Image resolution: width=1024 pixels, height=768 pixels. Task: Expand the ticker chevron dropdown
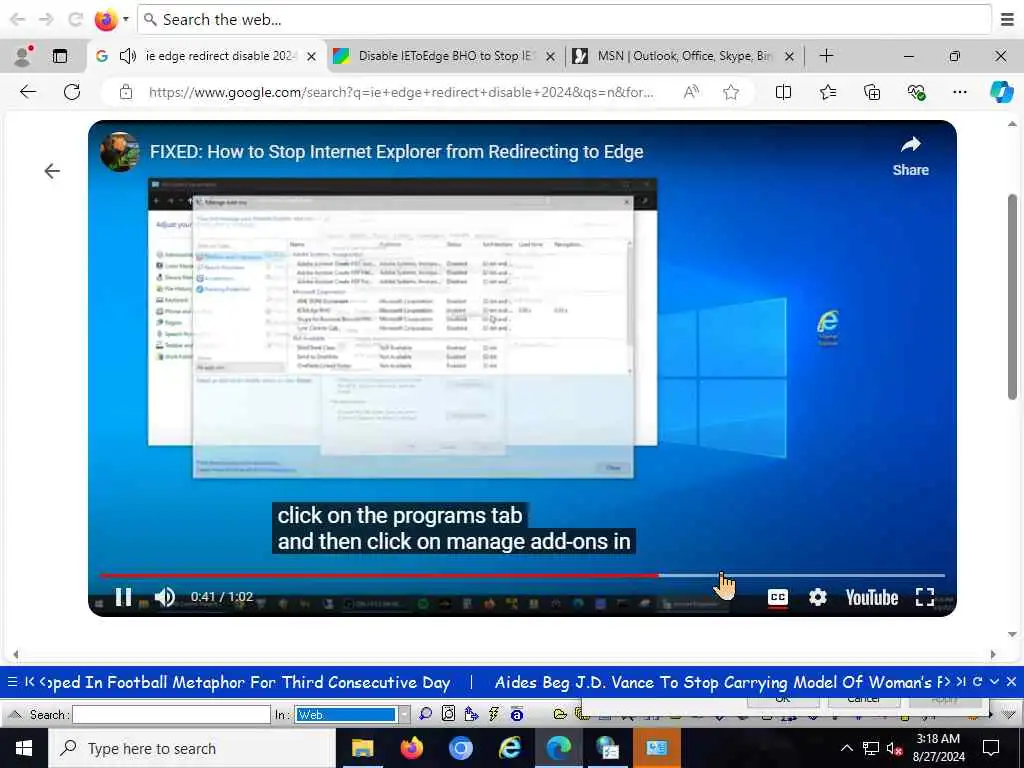(995, 682)
